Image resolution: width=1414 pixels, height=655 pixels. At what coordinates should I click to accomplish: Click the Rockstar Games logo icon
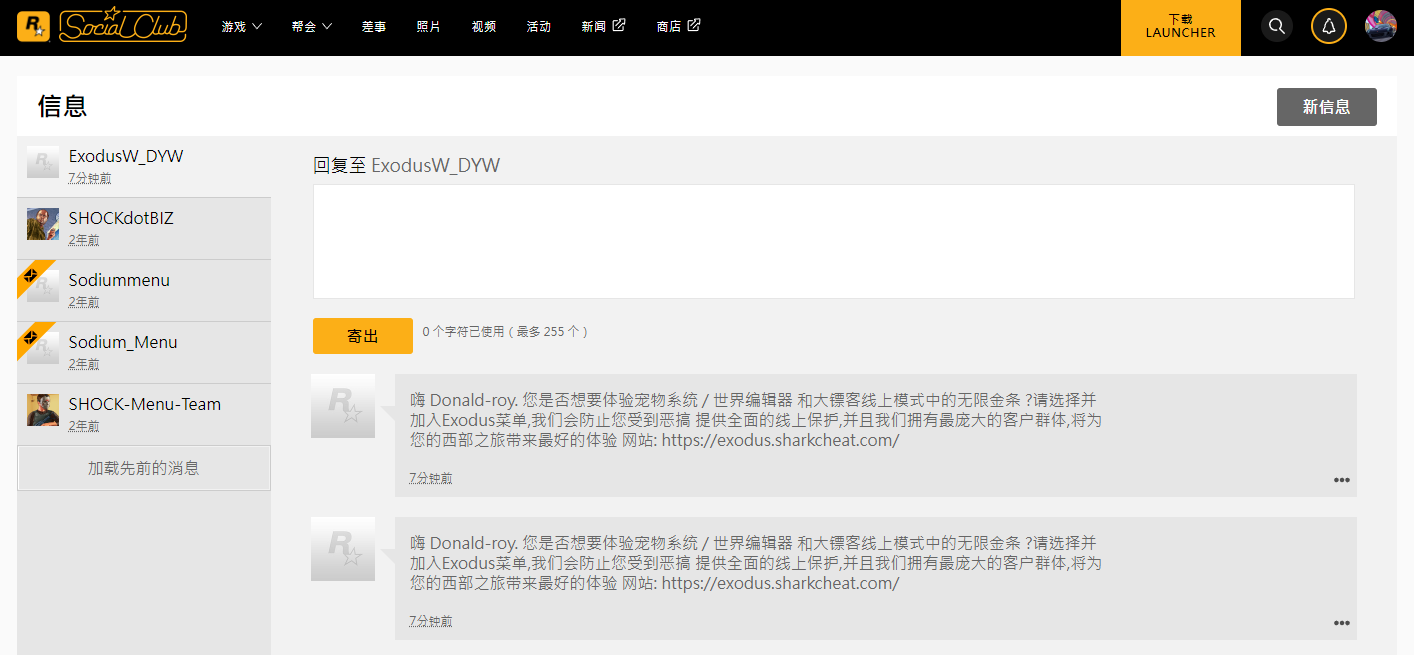(x=33, y=27)
